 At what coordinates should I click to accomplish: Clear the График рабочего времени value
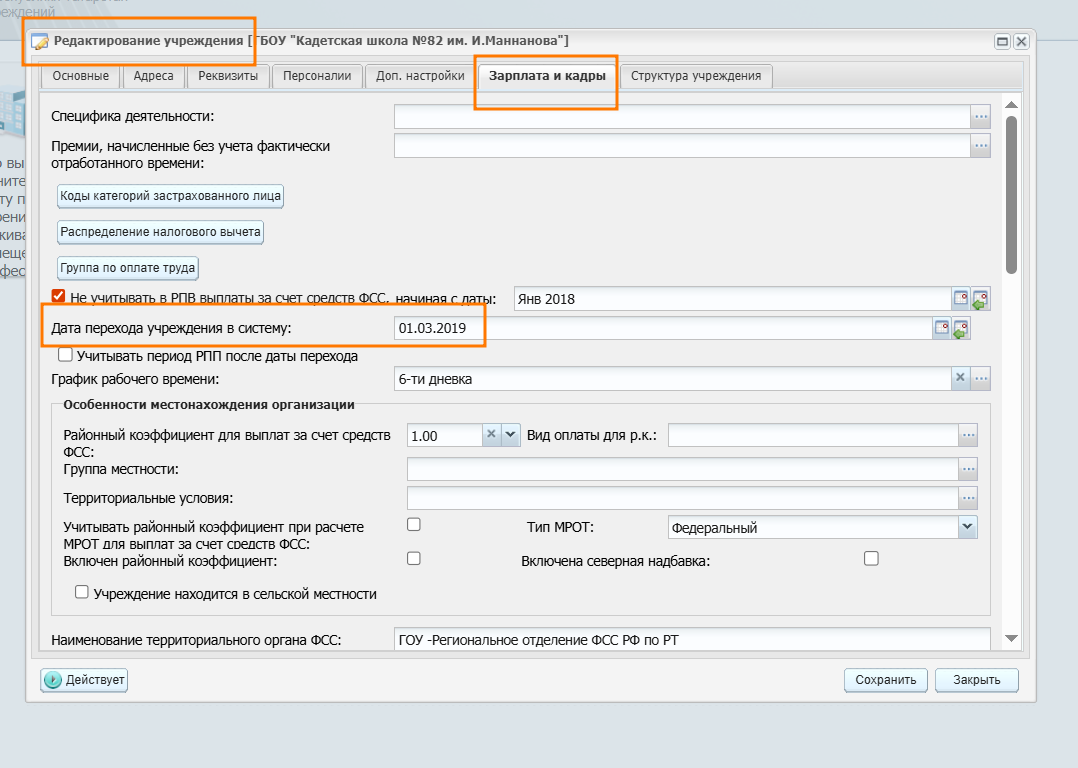[x=960, y=378]
